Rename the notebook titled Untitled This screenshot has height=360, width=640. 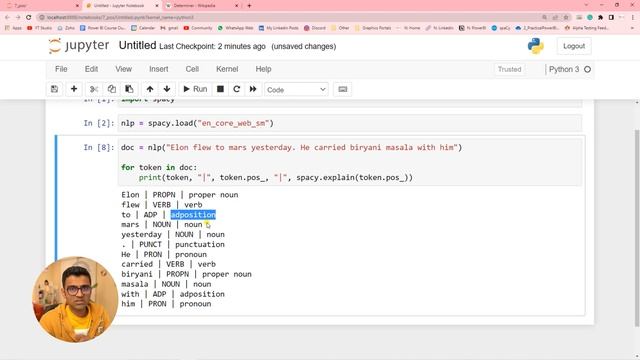click(137, 45)
